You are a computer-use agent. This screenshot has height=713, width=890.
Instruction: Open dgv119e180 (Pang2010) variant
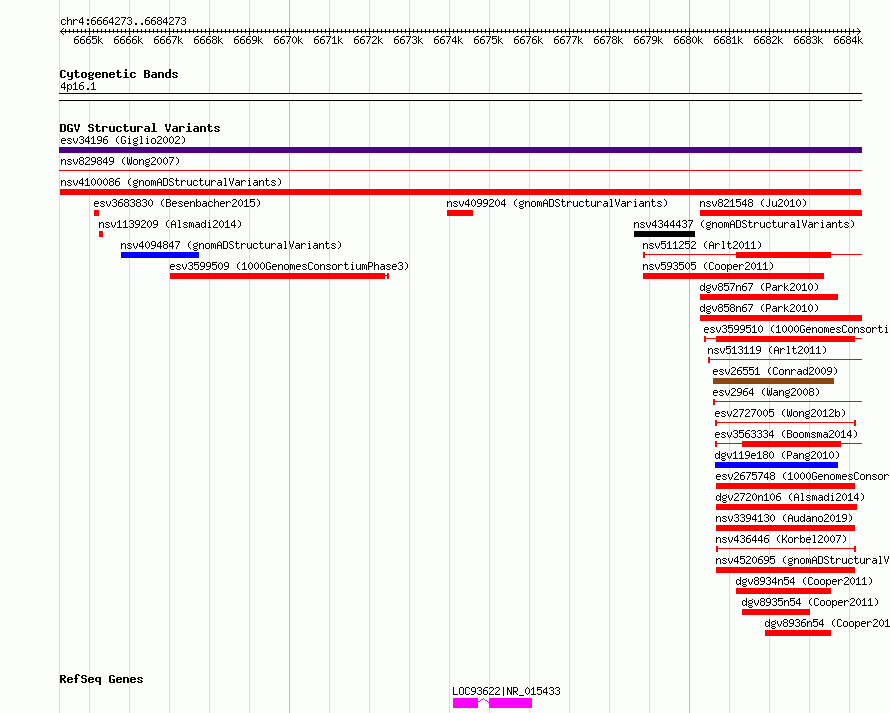[777, 455]
